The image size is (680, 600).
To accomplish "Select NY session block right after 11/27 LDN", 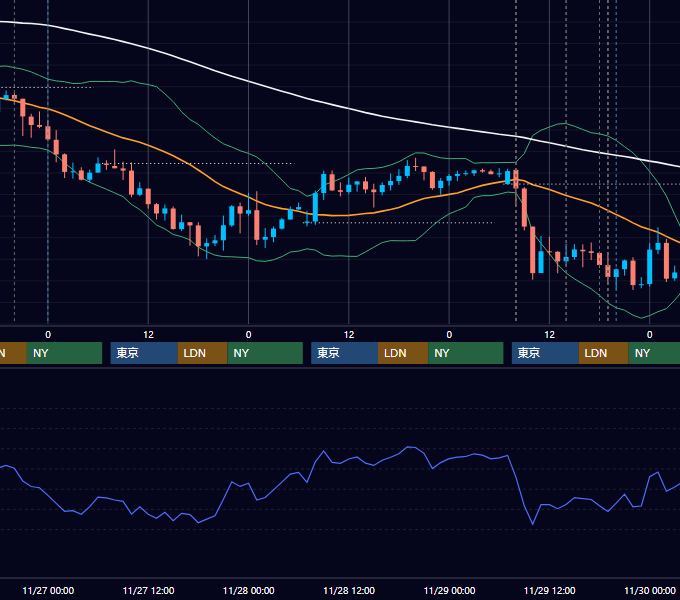I will [x=265, y=353].
